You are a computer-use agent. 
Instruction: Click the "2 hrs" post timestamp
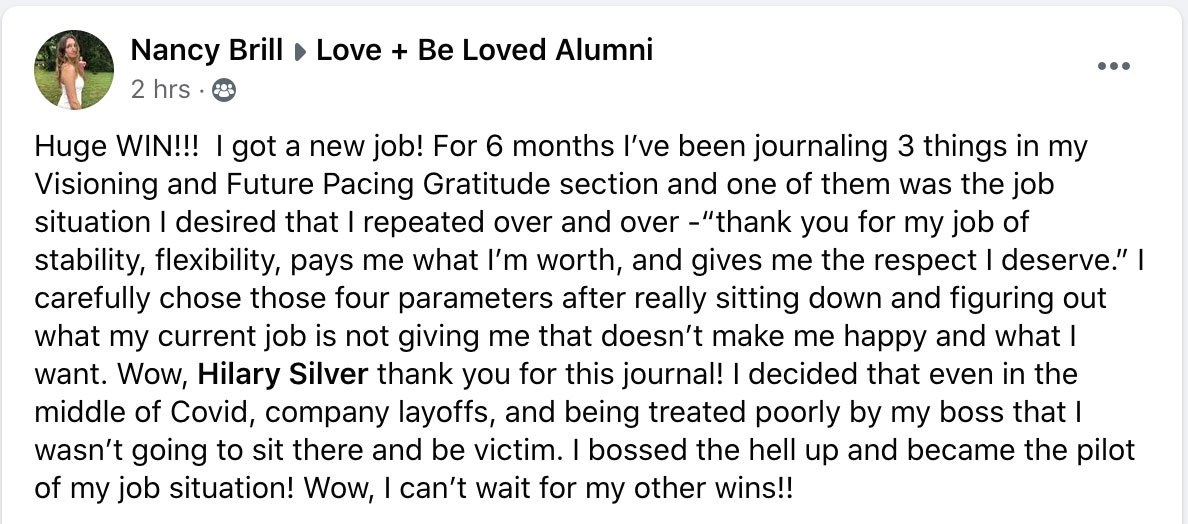(160, 90)
